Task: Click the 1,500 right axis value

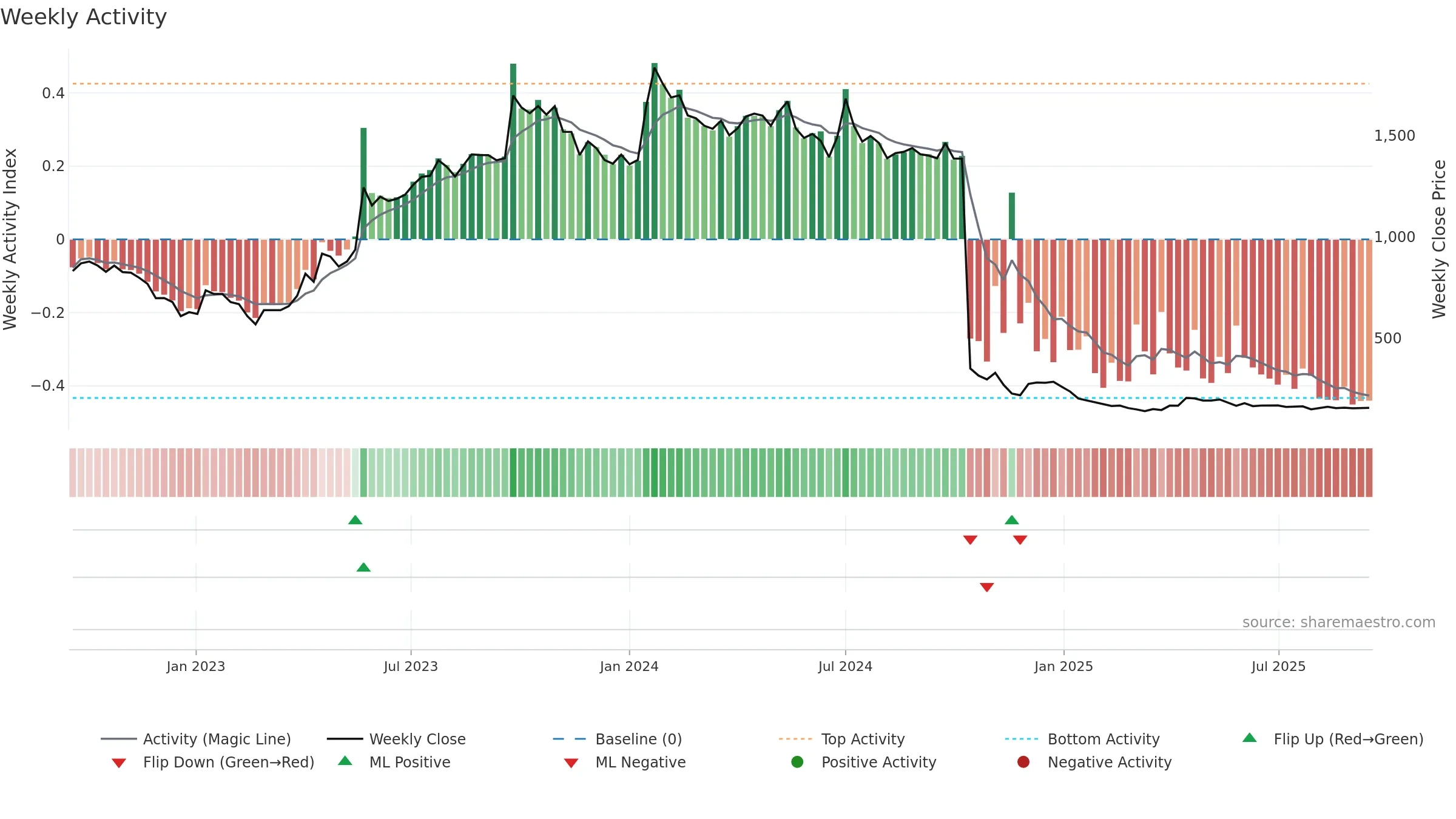Action: (1395, 136)
